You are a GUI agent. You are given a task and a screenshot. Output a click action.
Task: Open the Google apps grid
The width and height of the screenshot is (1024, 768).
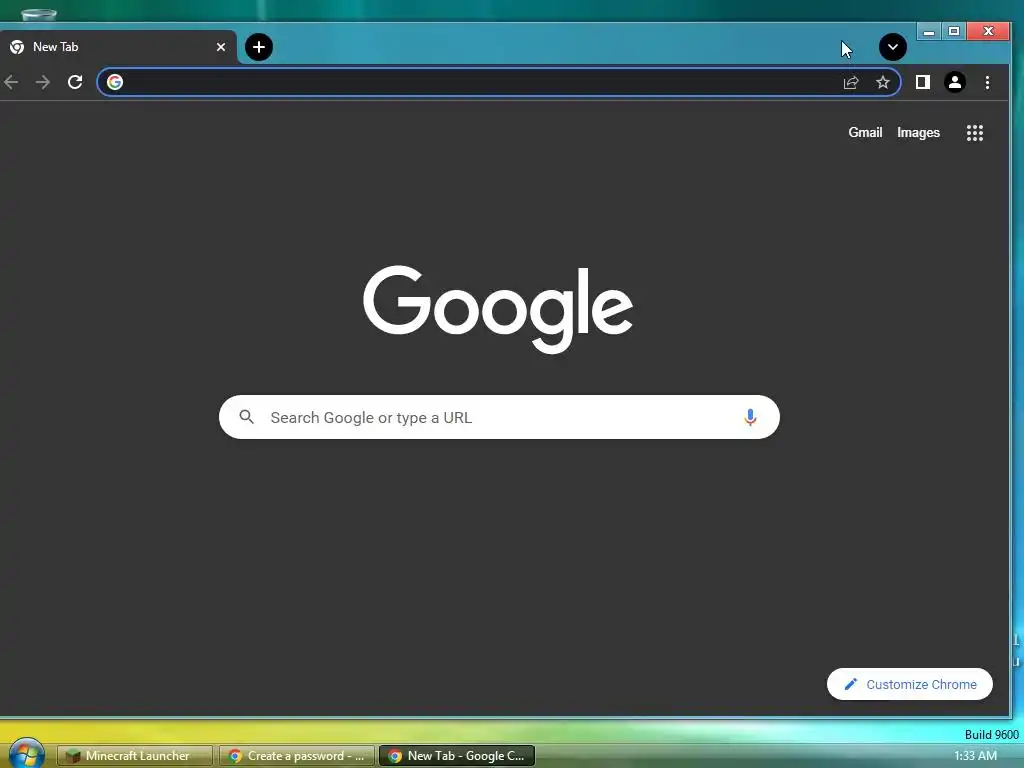975,133
